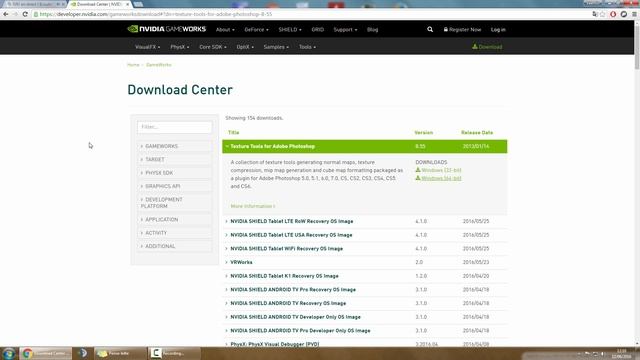Screen dimensions: 640x360
Task: Open Samples dropdown menu
Action: pos(276,47)
